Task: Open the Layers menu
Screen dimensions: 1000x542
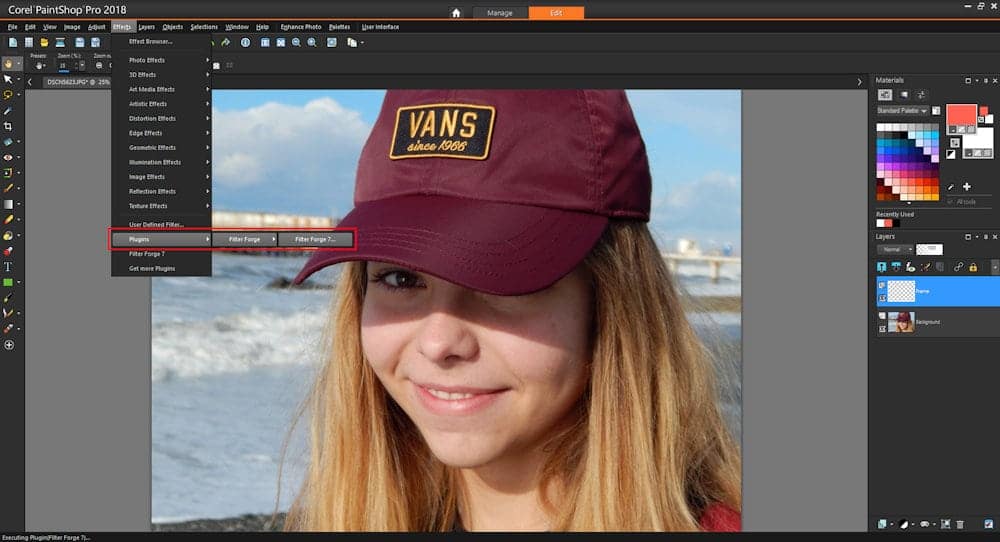Action: click(147, 27)
